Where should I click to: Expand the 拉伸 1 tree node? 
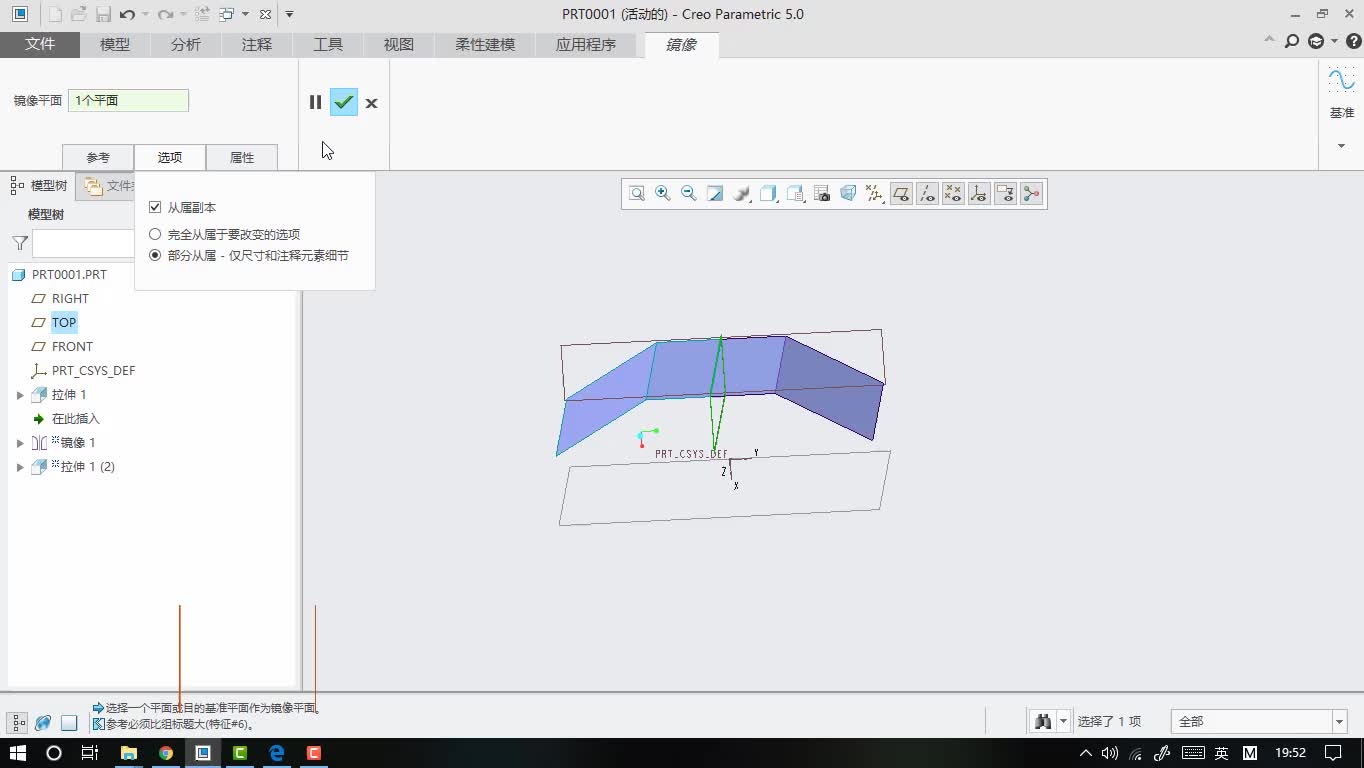pos(20,394)
